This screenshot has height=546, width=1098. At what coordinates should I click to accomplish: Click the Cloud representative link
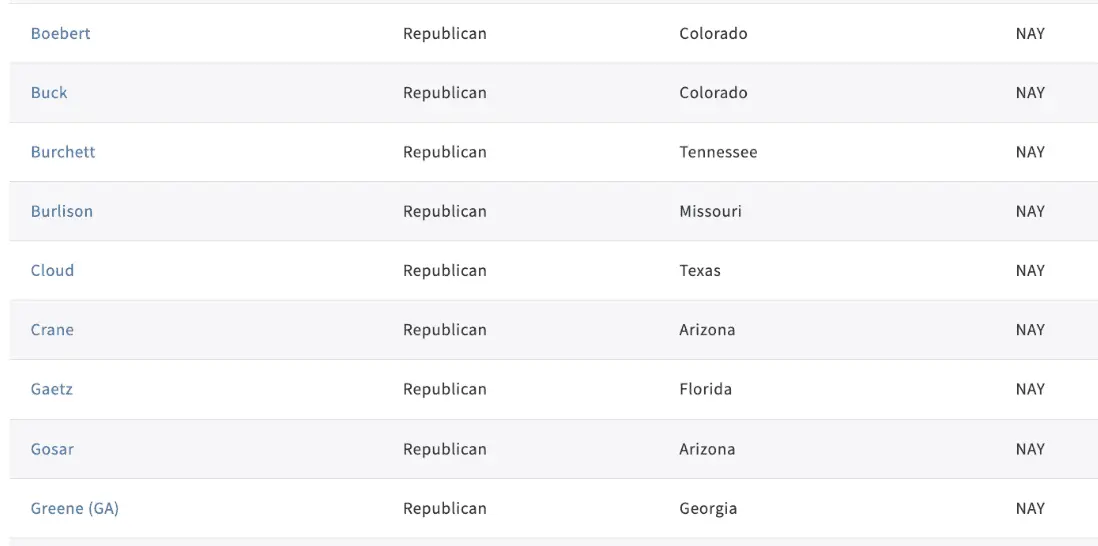click(x=52, y=271)
